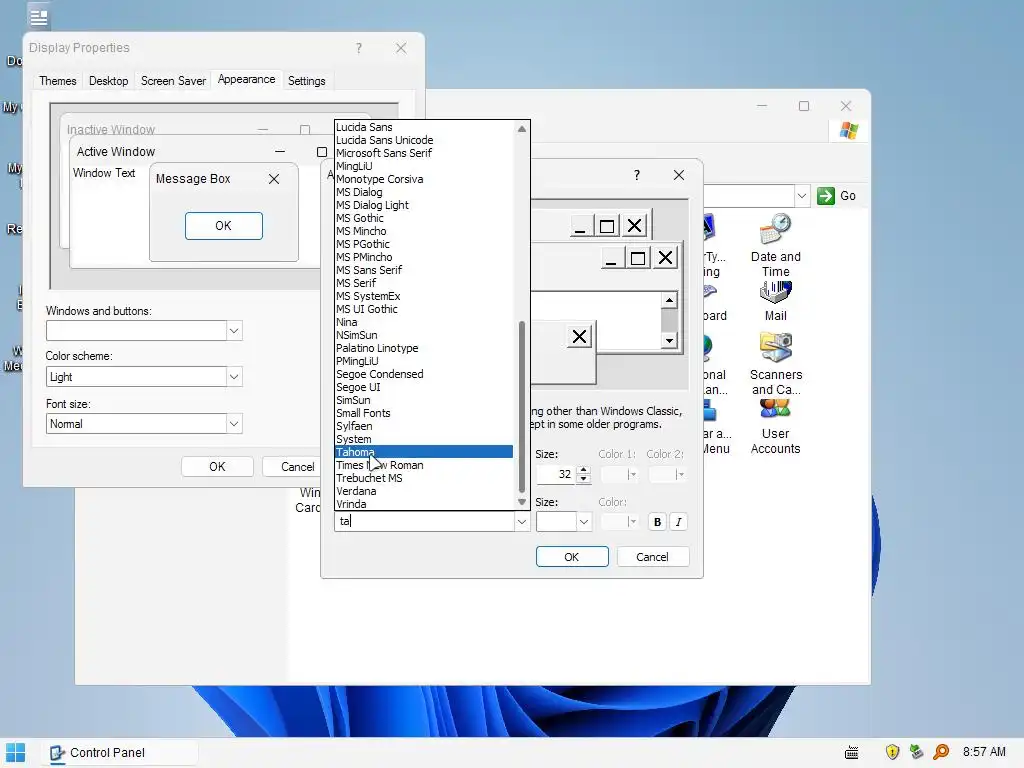Switch to the Settings tab
The height and width of the screenshot is (768, 1024).
coord(306,81)
